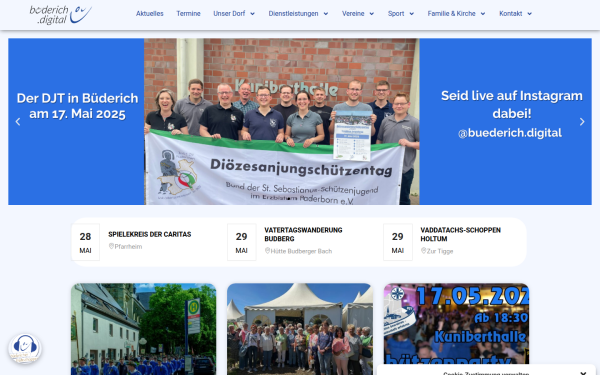
Task: Expand the Dienstleistungen dropdown arrow
Action: (x=326, y=14)
